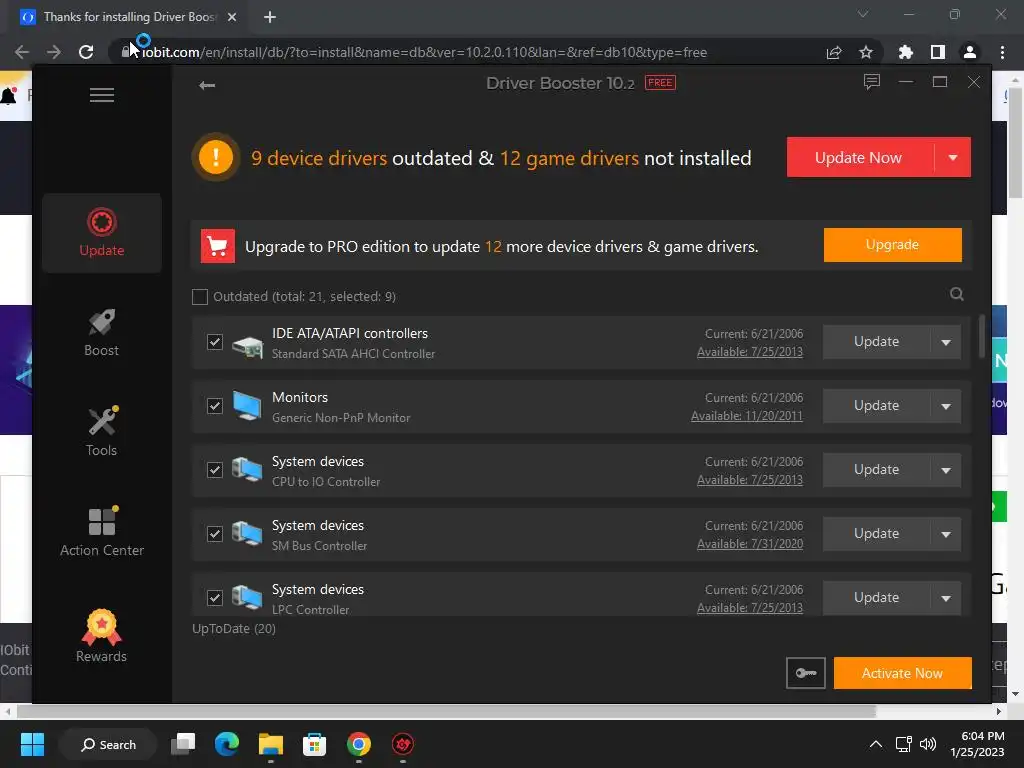Image resolution: width=1024 pixels, height=768 pixels.
Task: Click the orange Upgrade button
Action: pos(892,245)
